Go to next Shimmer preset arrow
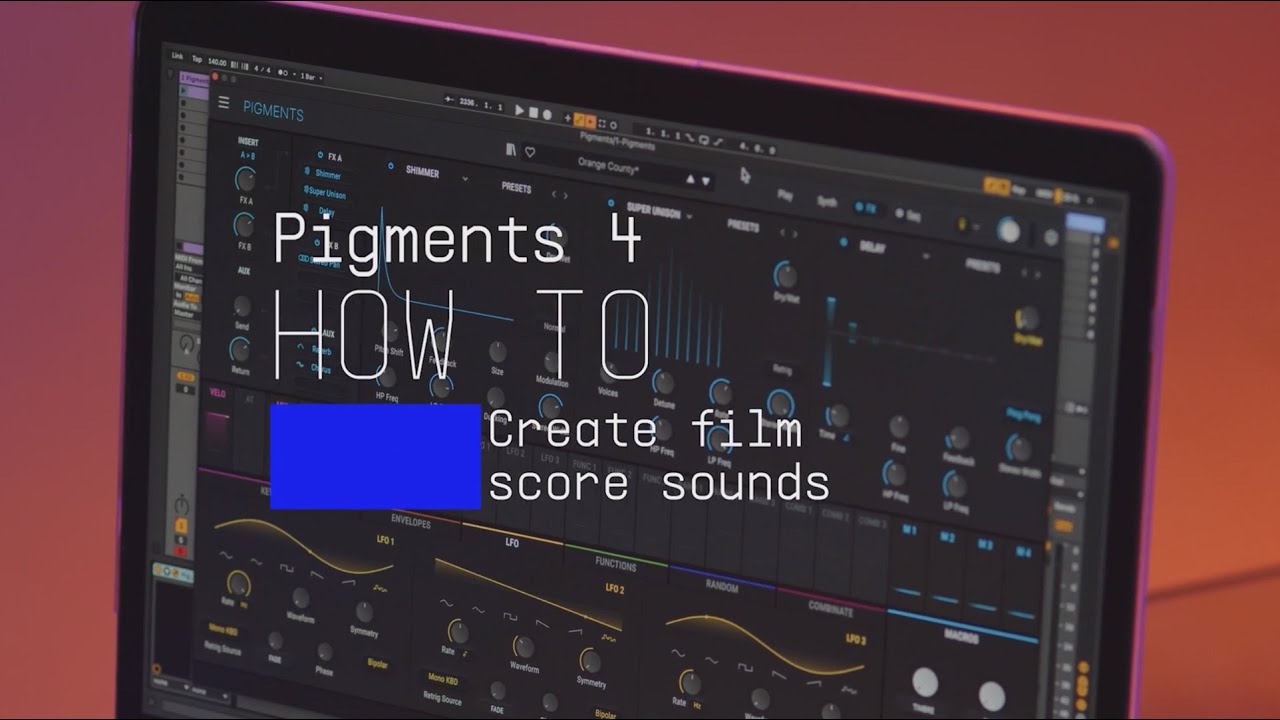 coord(565,195)
